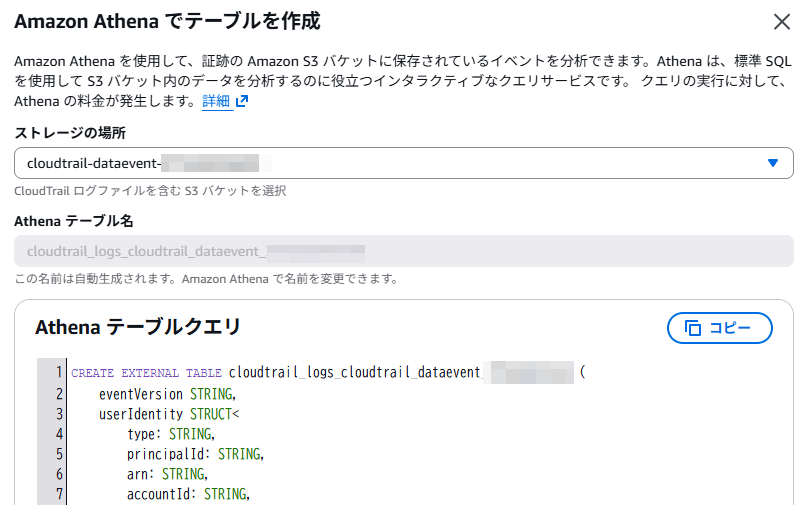Viewport: 804px width, 505px height.
Task: Click the 'type: STRING,' line
Action: (x=171, y=434)
